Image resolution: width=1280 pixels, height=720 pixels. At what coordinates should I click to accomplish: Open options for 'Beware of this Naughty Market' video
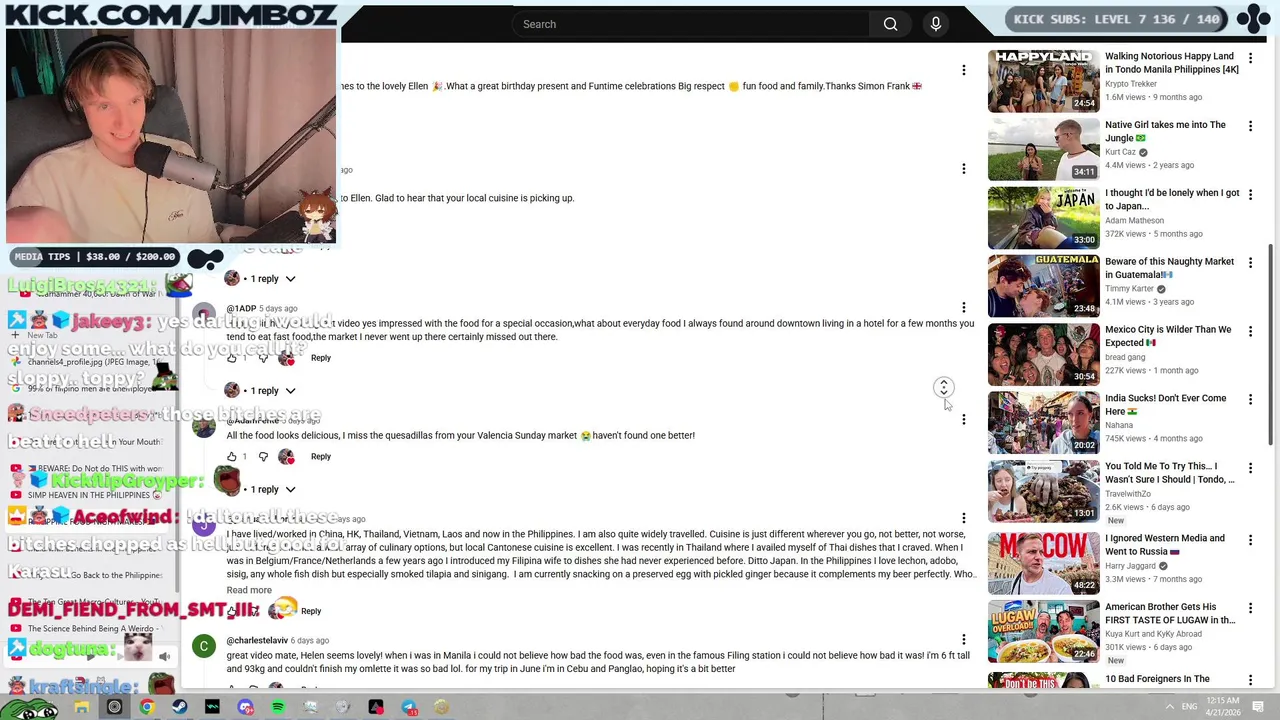click(x=1250, y=263)
